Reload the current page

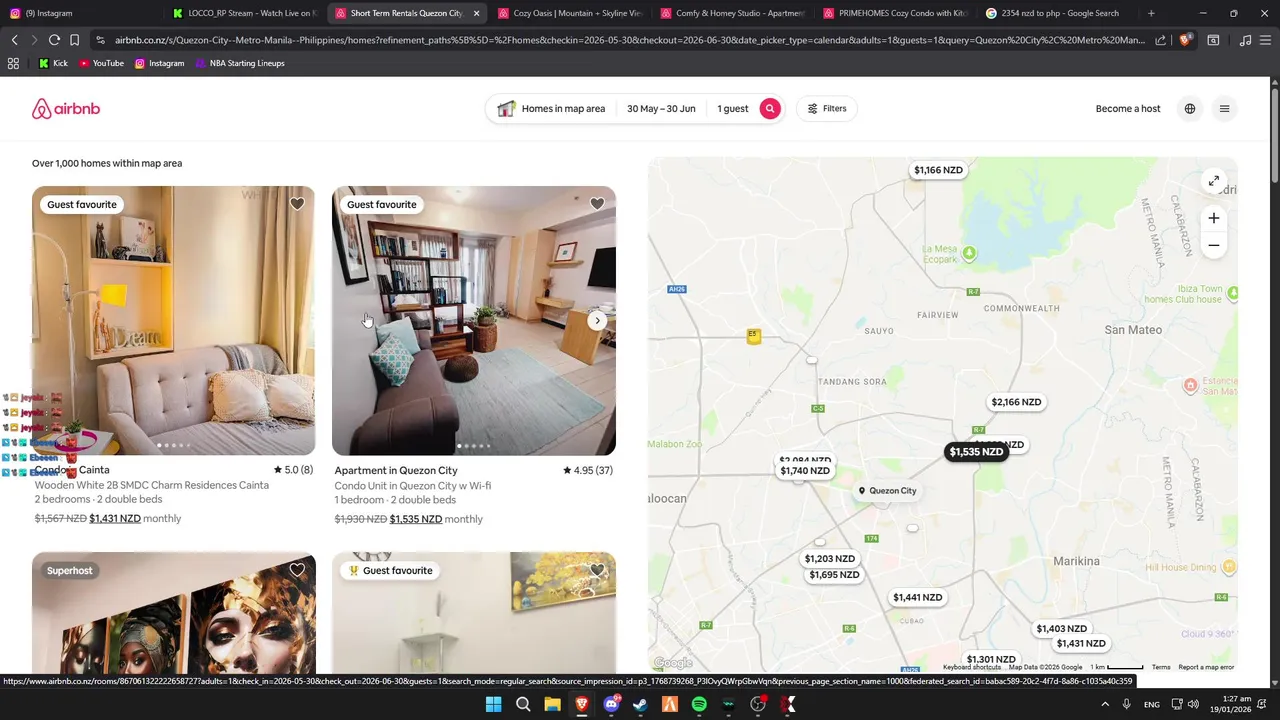(x=54, y=40)
